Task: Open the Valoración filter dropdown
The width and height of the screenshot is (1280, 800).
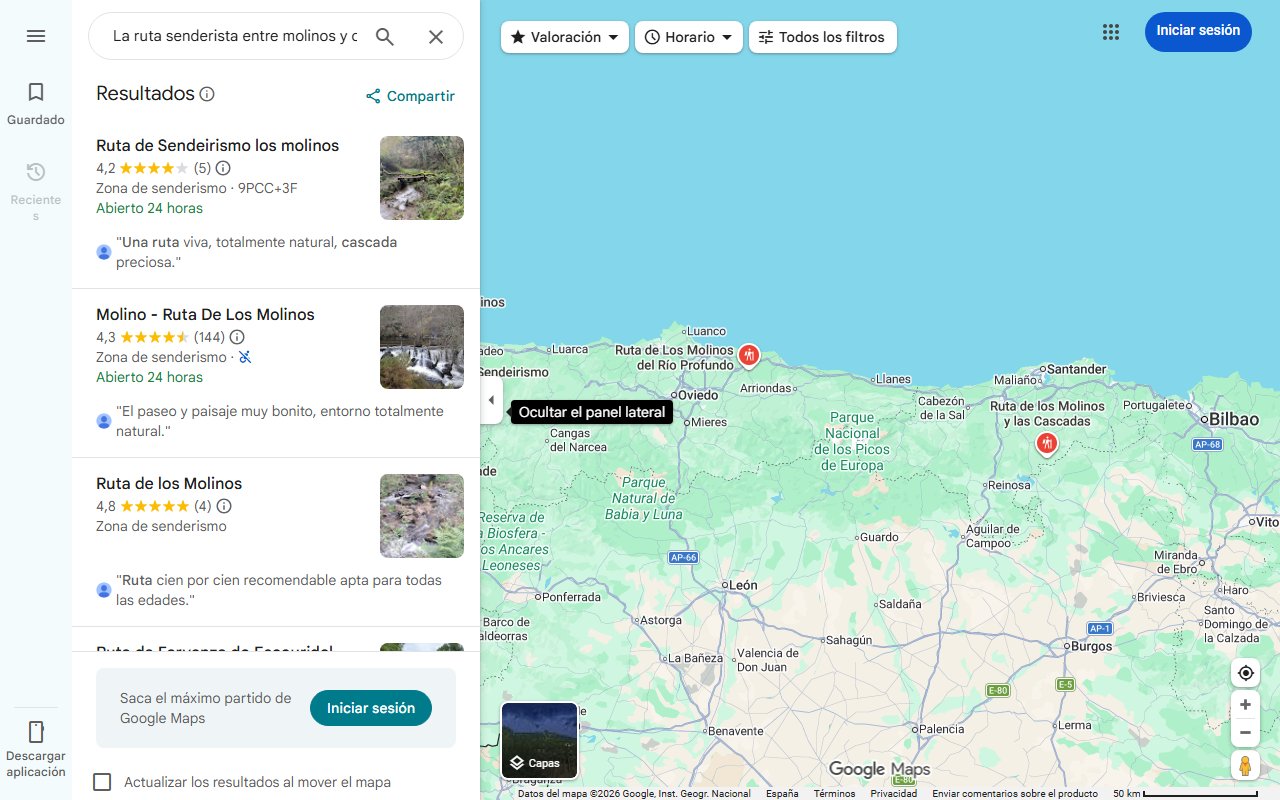Action: [564, 36]
